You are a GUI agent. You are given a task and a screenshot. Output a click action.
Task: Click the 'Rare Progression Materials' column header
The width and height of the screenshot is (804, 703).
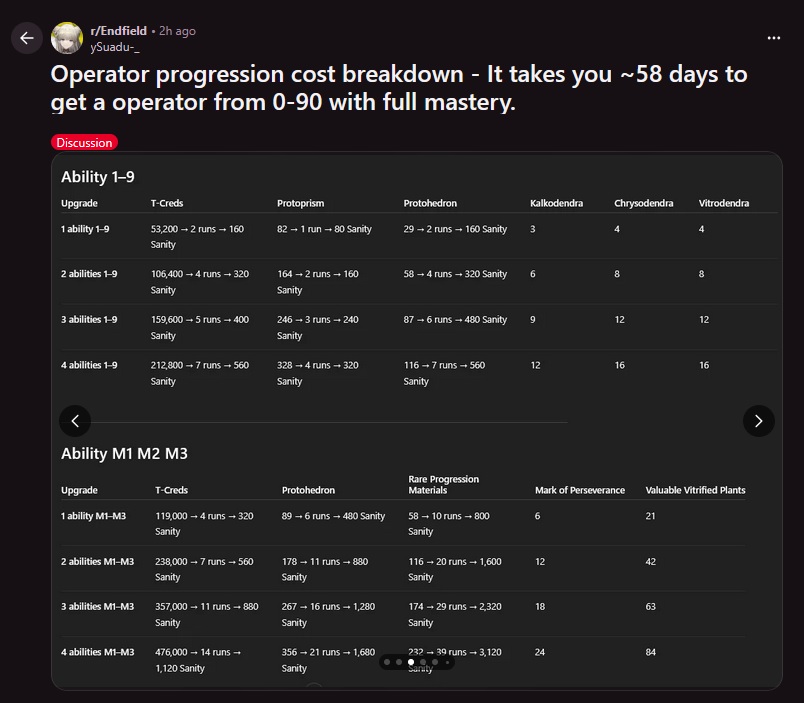(x=444, y=485)
